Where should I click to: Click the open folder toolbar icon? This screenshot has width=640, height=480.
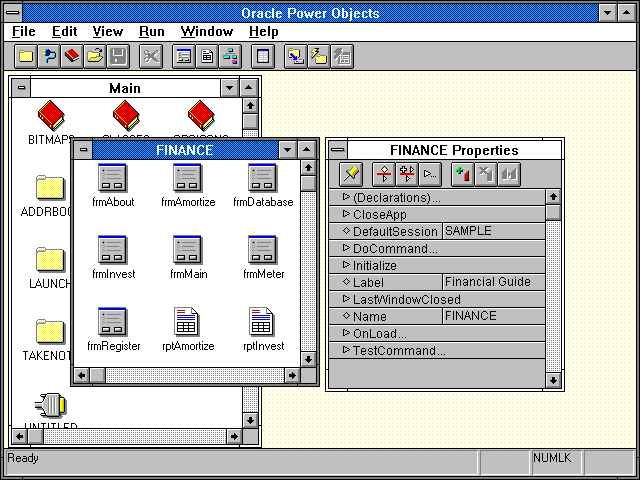(95, 56)
